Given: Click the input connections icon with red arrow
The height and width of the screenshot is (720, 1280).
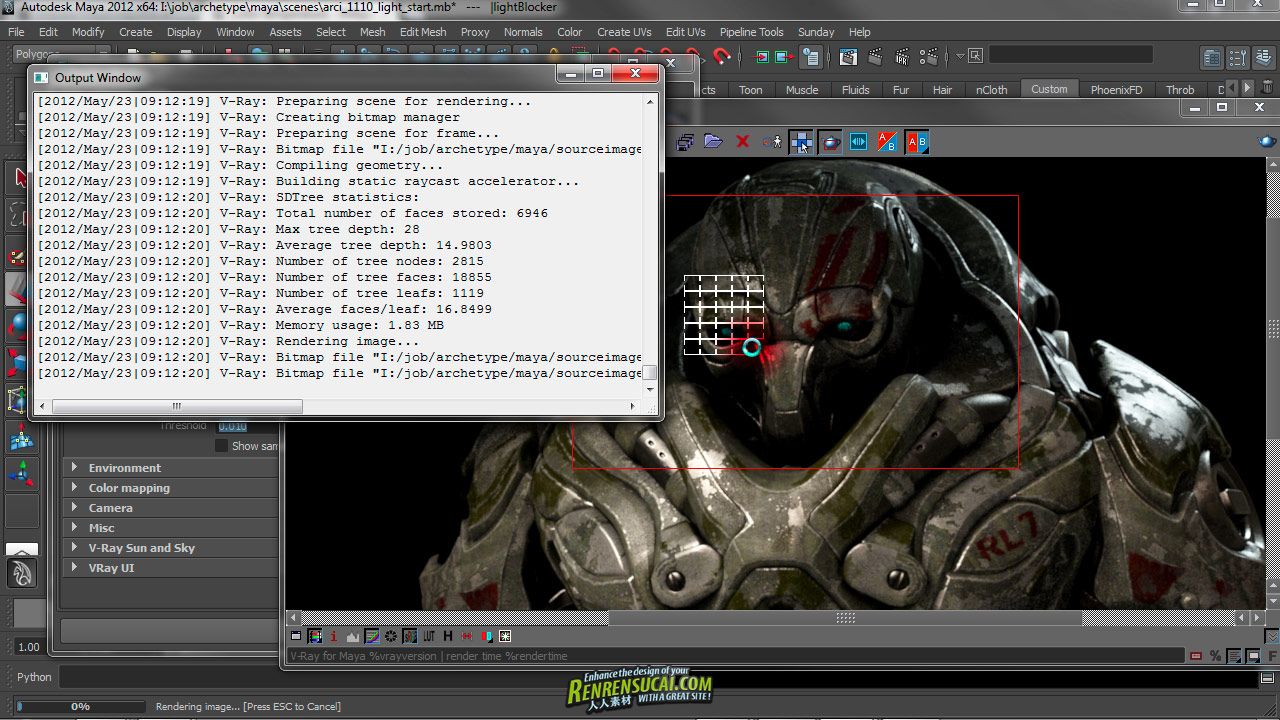Looking at the screenshot, I should point(761,57).
